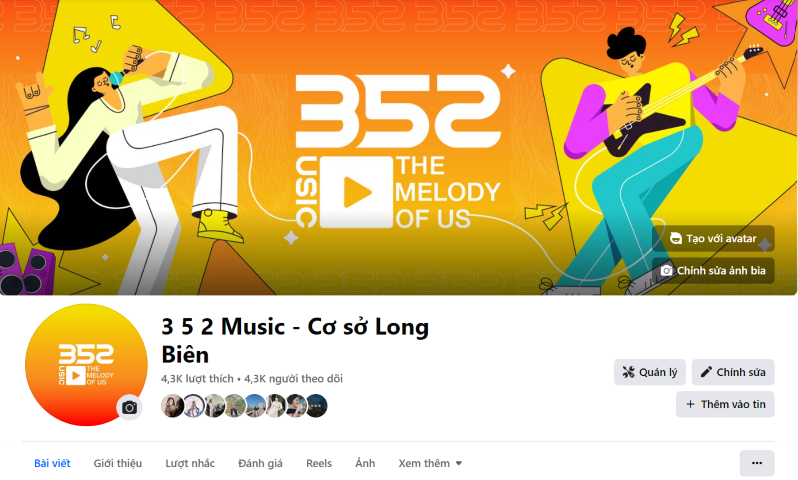798x480 pixels.
Task: Open the 352 Music profile picture
Action: coord(86,365)
